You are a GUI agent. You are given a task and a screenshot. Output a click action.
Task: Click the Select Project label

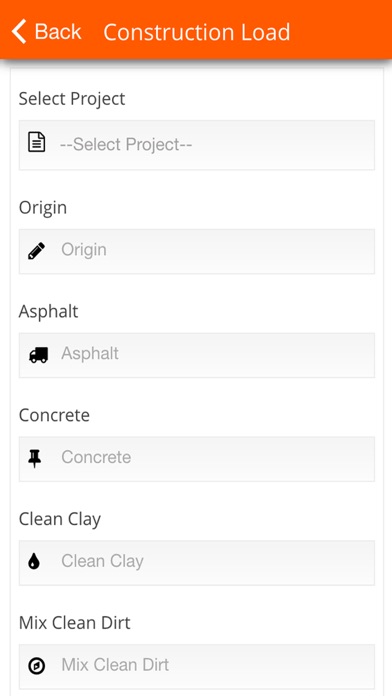(72, 99)
